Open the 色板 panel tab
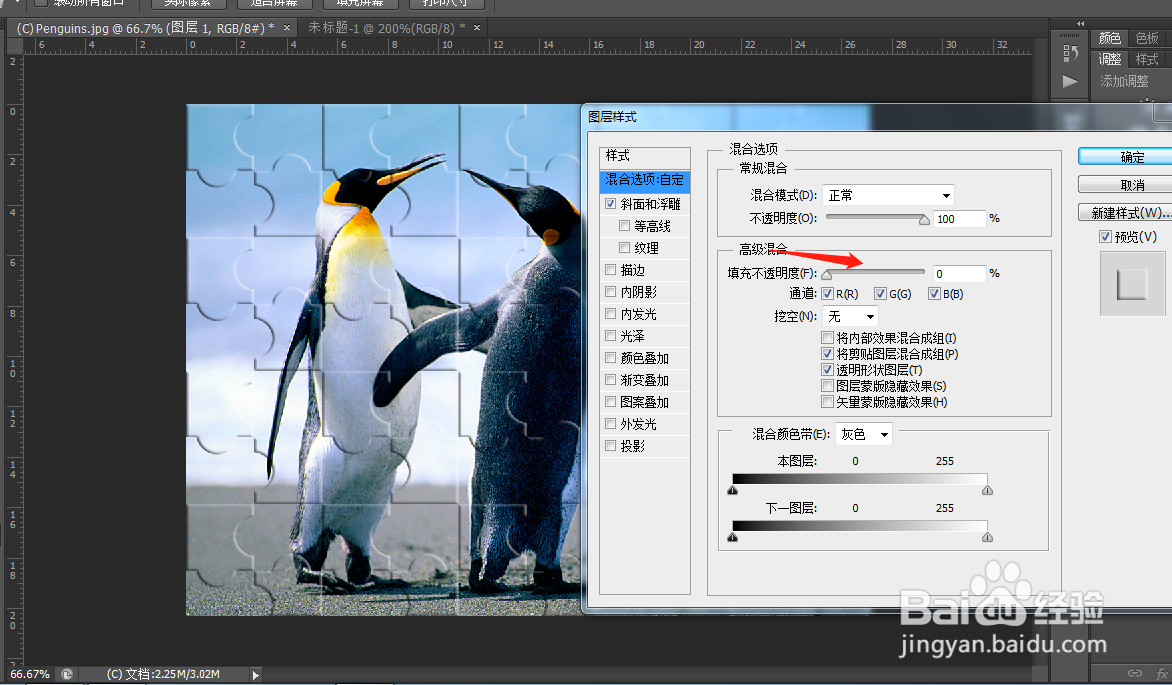1172x685 pixels. coord(1147,38)
